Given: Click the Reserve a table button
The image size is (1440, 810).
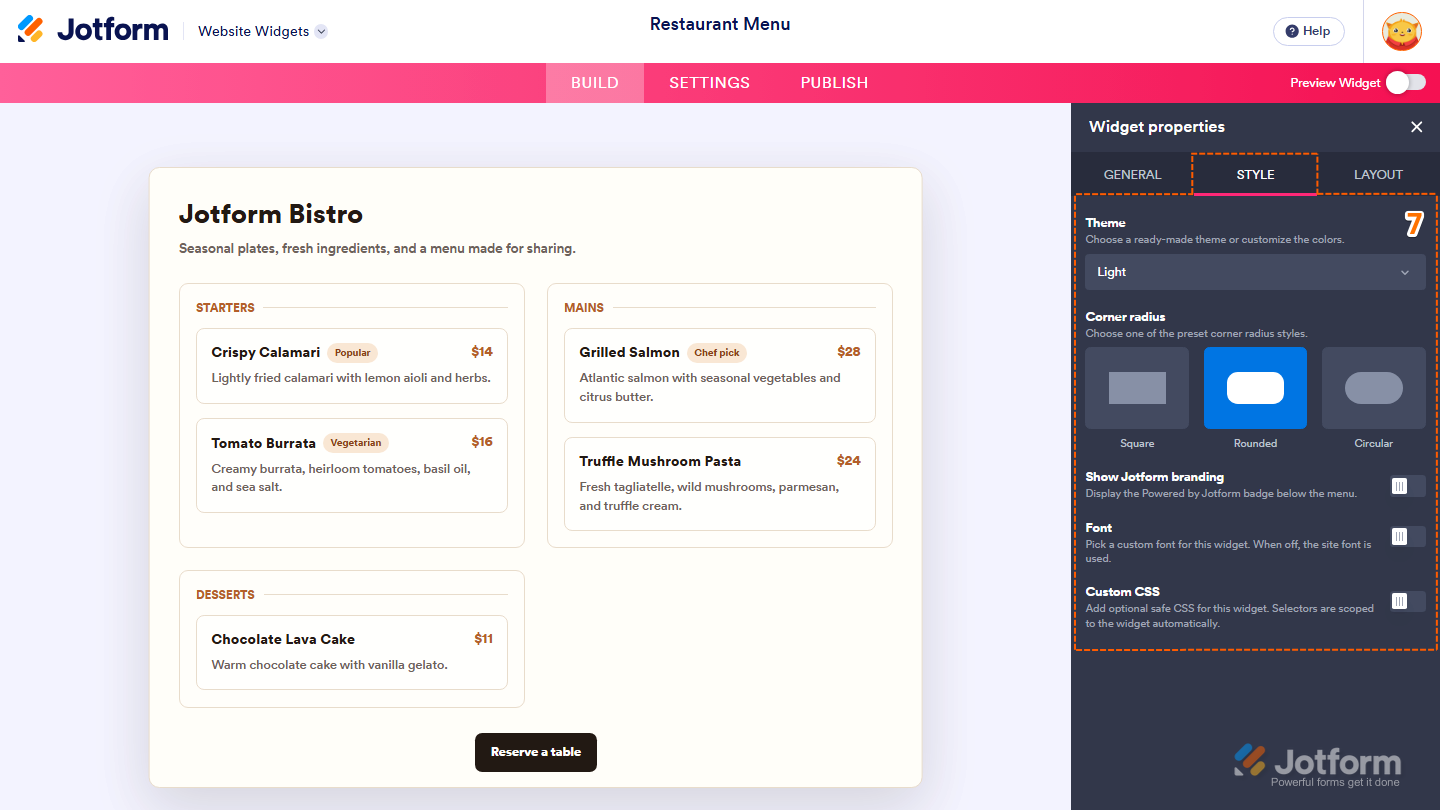Looking at the screenshot, I should 536,752.
